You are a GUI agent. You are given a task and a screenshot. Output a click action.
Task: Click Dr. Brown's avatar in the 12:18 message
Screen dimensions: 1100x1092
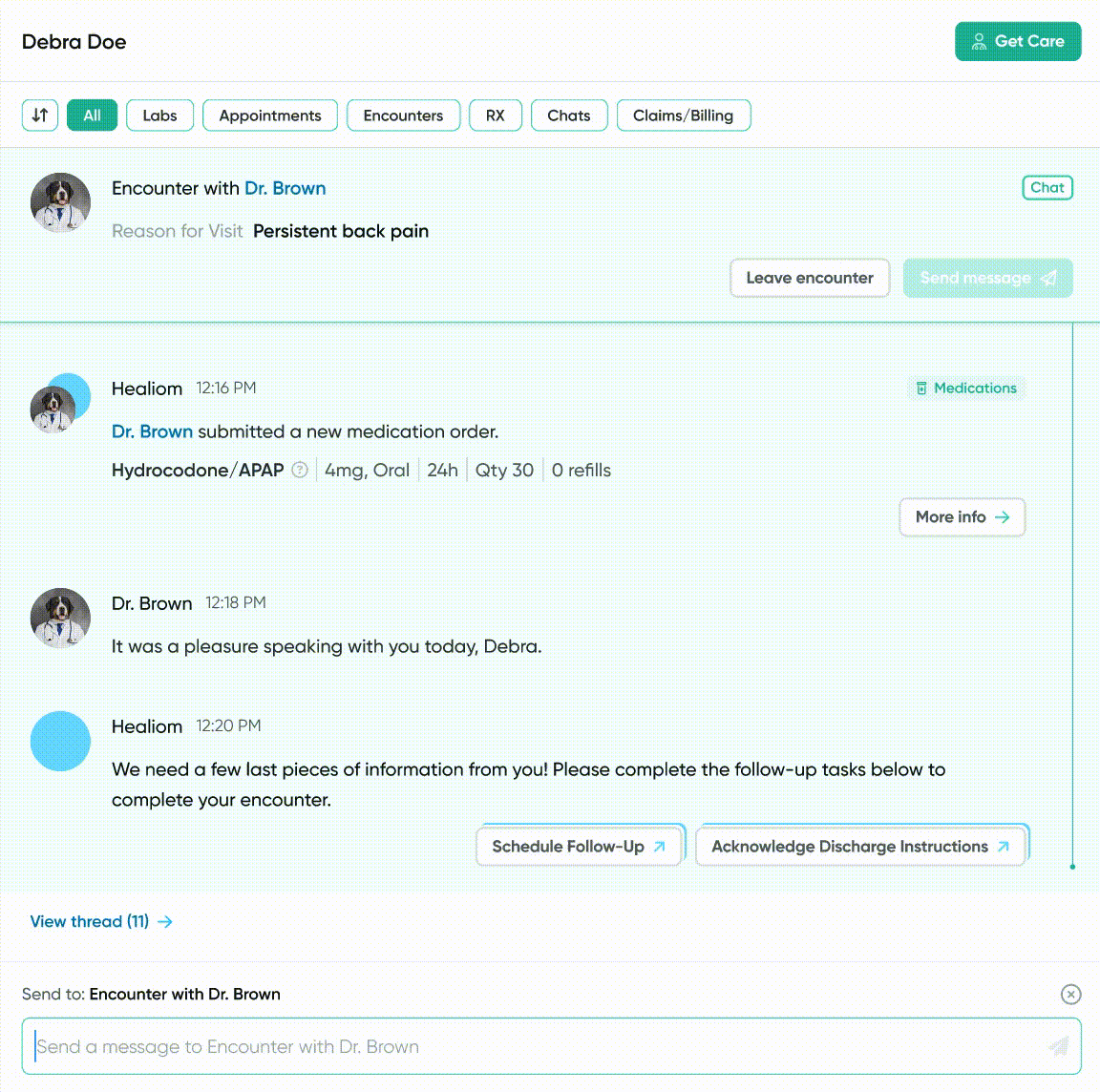[x=60, y=618]
